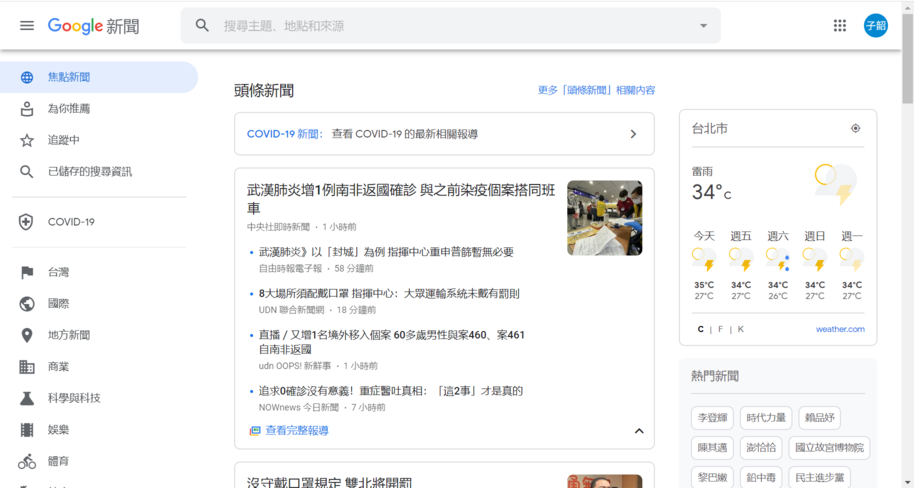Open search options dropdown arrow

coord(704,26)
